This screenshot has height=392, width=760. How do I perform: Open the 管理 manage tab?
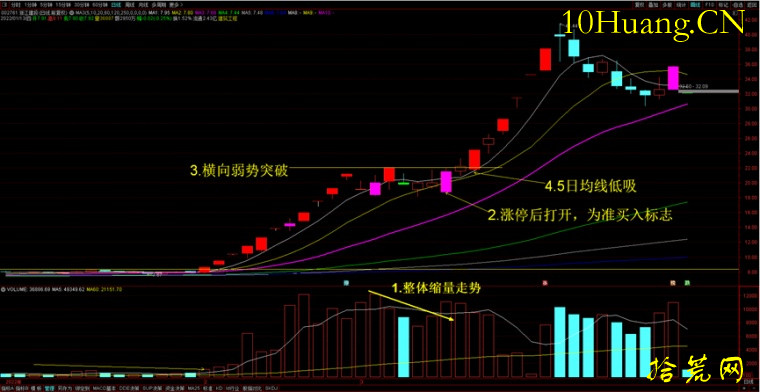(49, 388)
